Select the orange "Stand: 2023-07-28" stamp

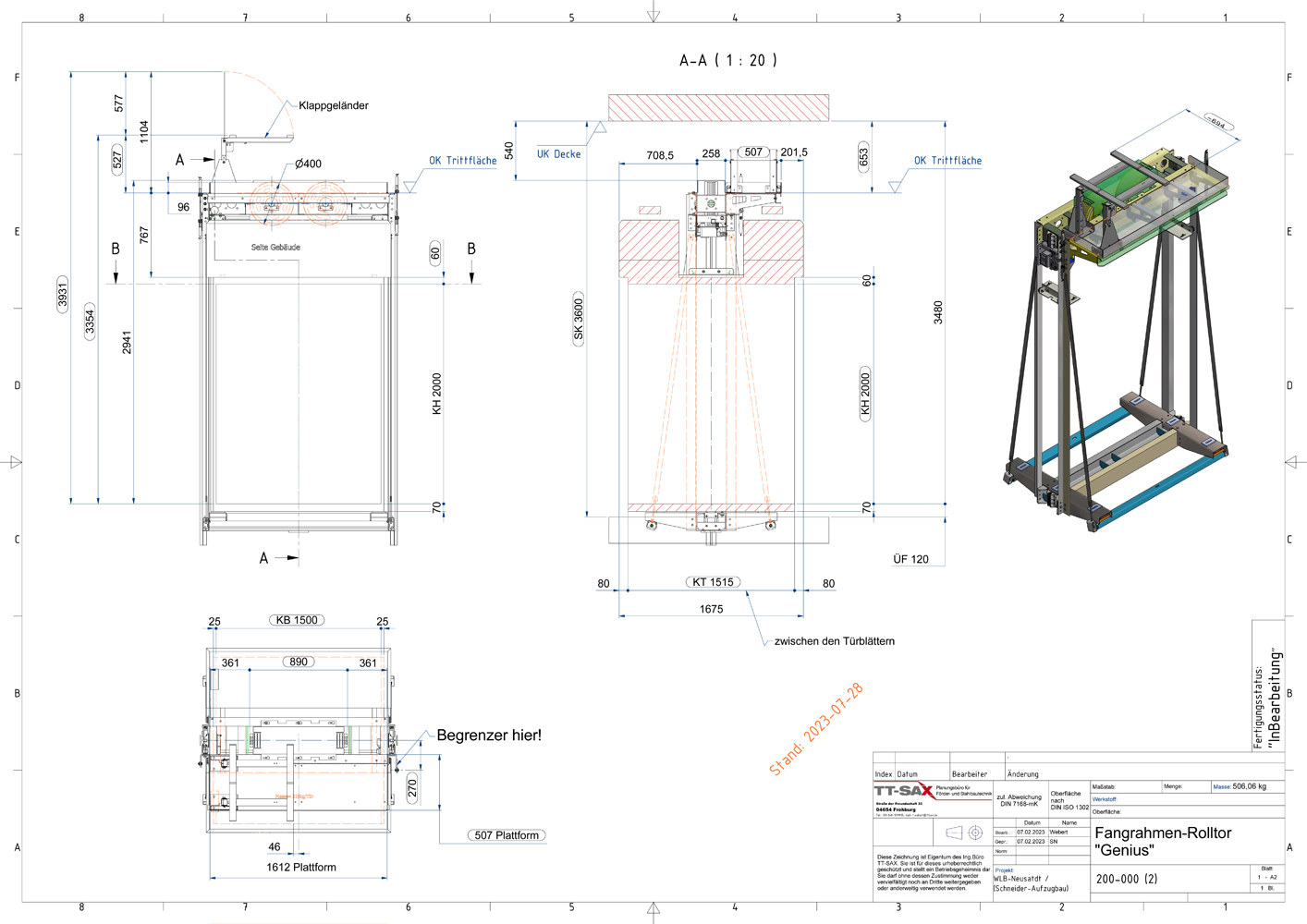pyautogui.click(x=816, y=730)
